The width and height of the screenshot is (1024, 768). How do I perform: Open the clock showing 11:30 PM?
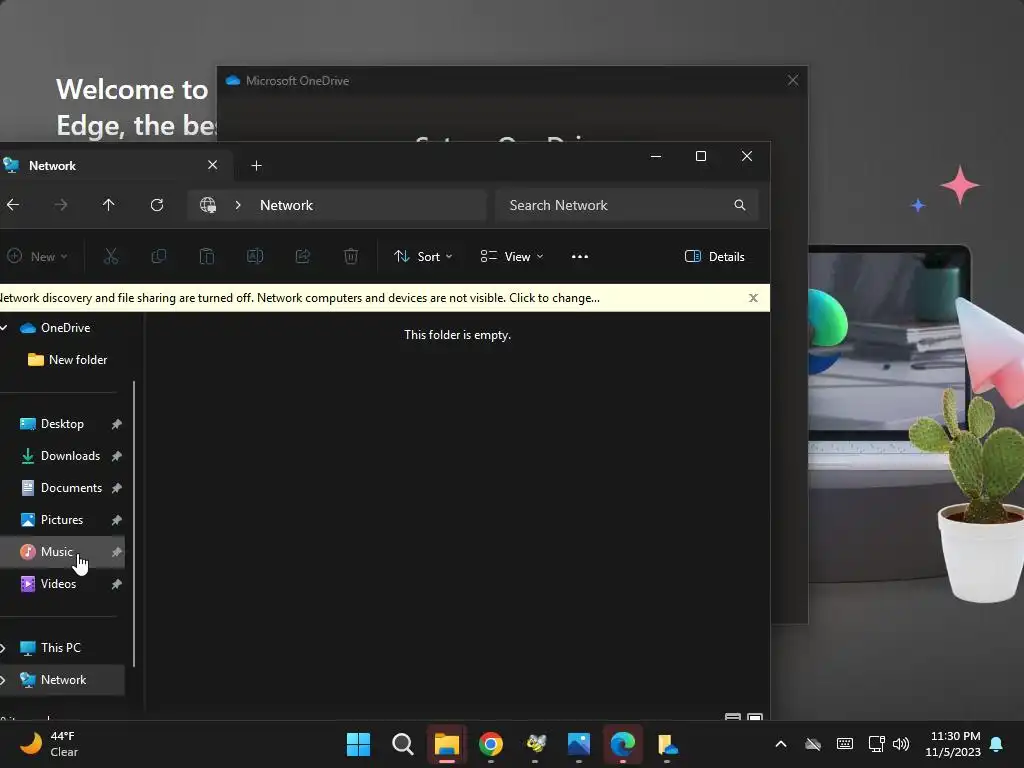[953, 744]
